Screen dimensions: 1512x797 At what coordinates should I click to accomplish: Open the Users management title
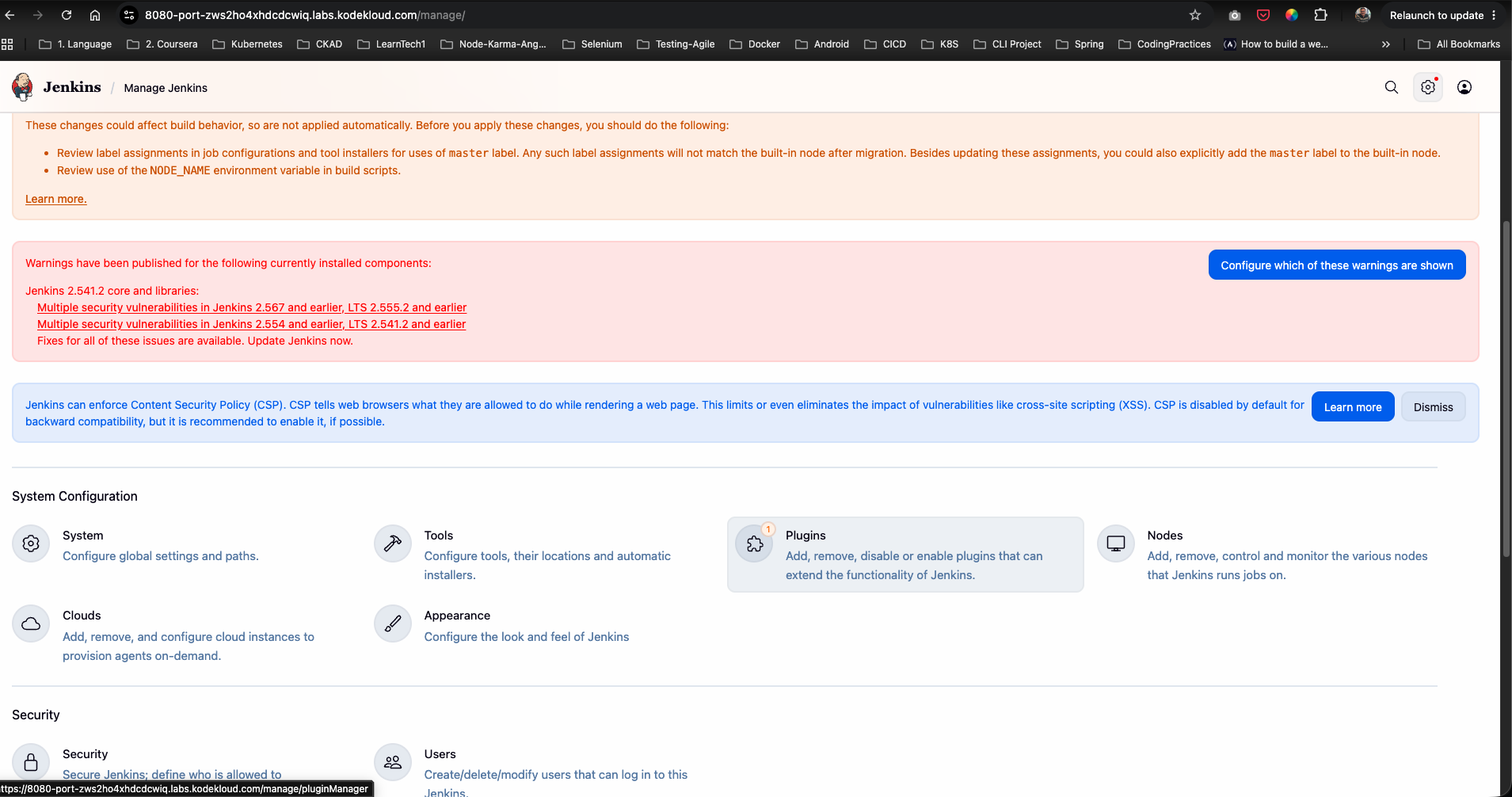(440, 754)
